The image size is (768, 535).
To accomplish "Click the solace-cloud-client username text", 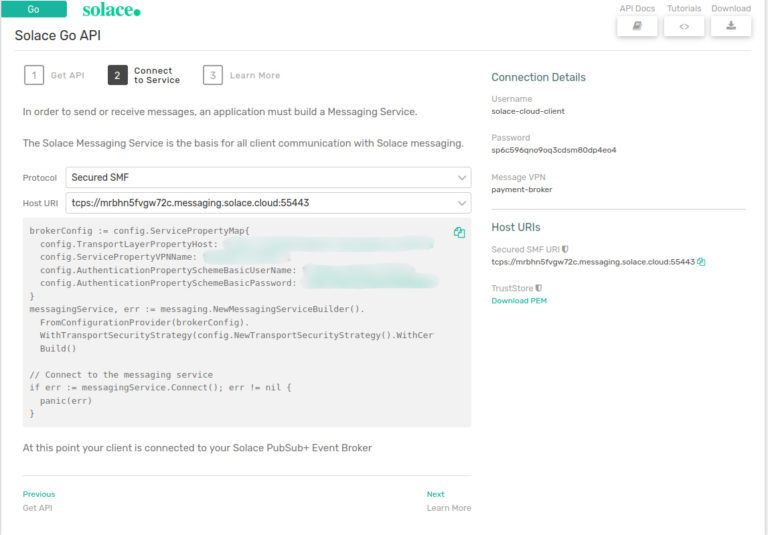I will (x=528, y=111).
